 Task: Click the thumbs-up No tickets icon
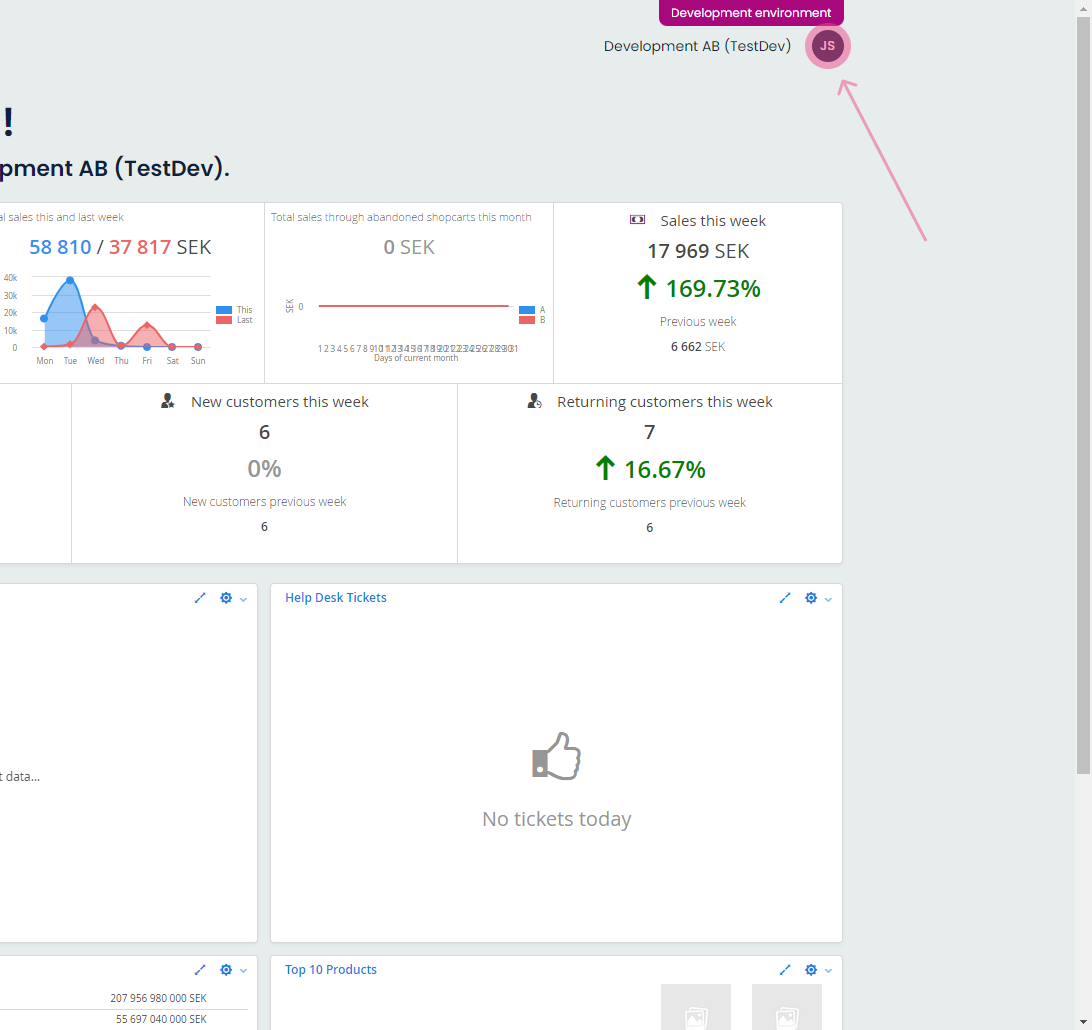point(556,756)
